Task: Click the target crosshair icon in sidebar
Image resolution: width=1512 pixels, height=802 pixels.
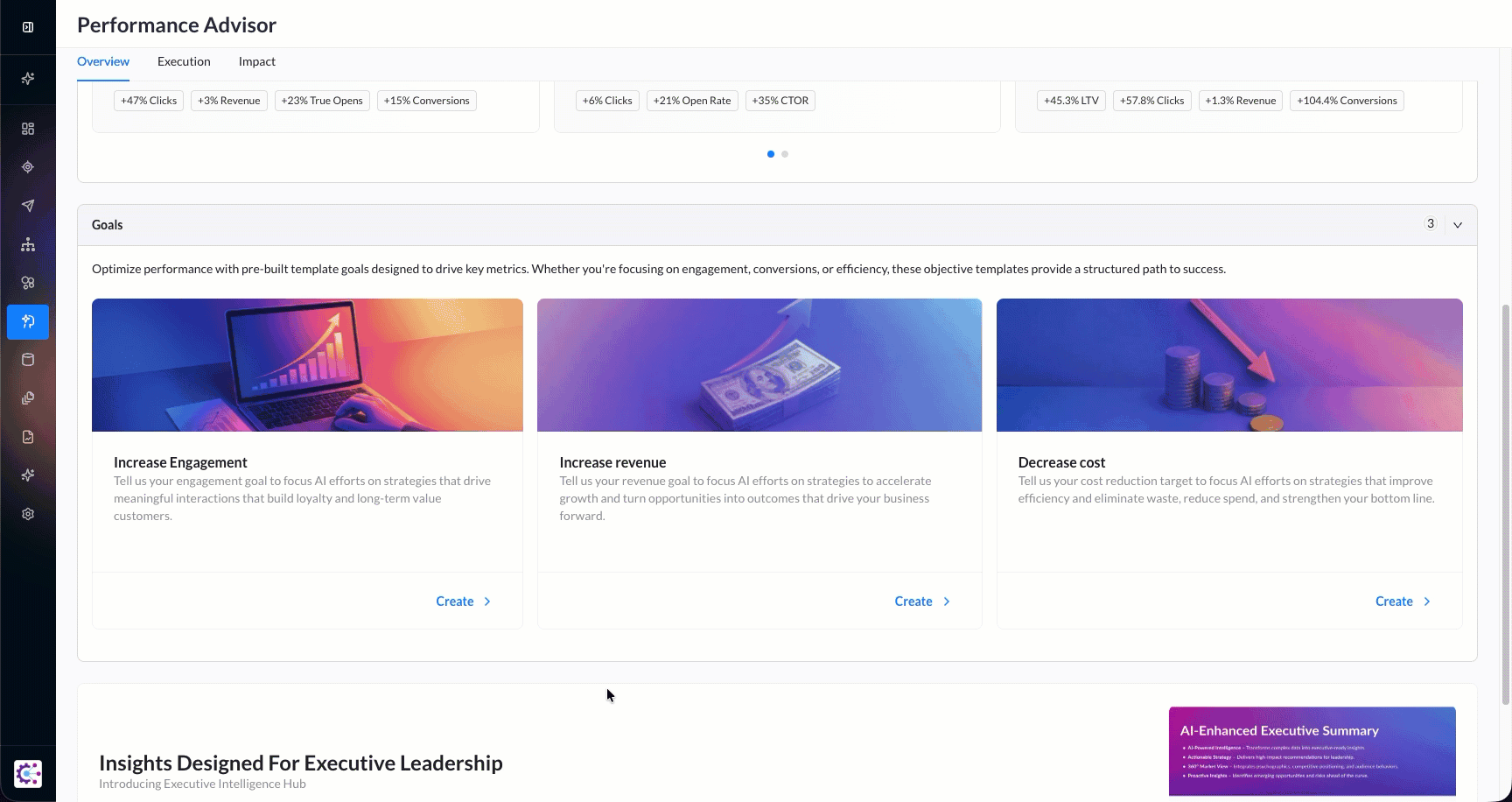Action: coord(28,167)
